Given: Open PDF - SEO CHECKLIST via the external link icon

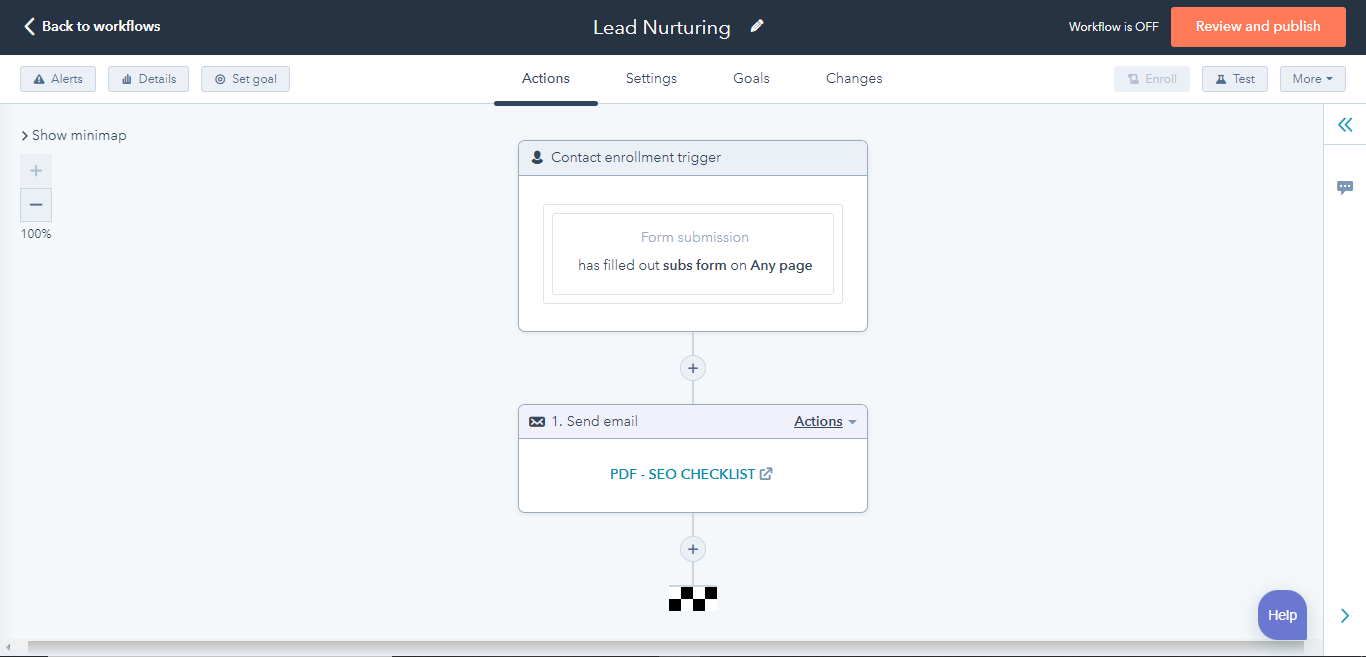Looking at the screenshot, I should point(766,473).
